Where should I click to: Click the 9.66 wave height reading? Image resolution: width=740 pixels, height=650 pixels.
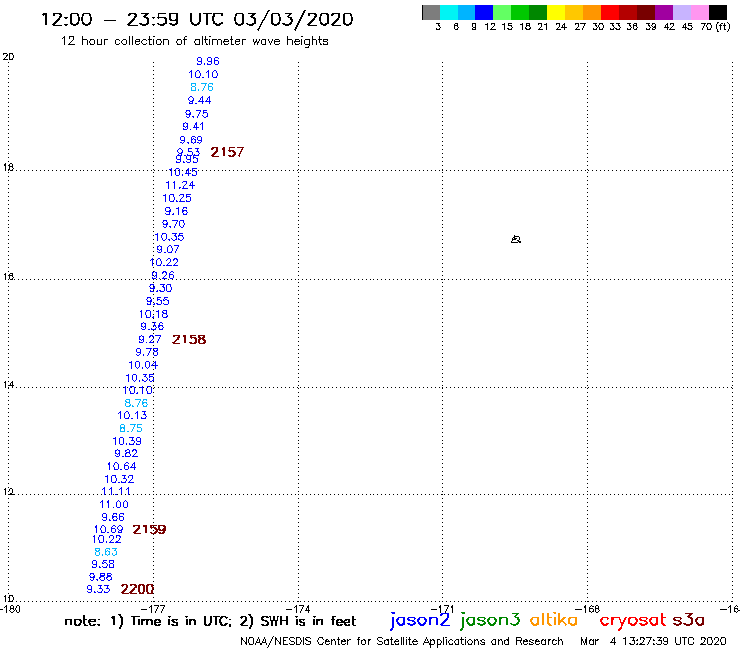coord(113,517)
